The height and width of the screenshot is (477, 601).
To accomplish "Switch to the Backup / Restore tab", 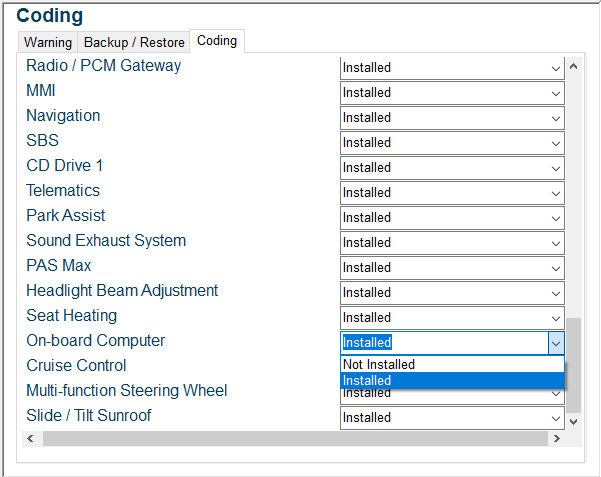I will click(134, 42).
